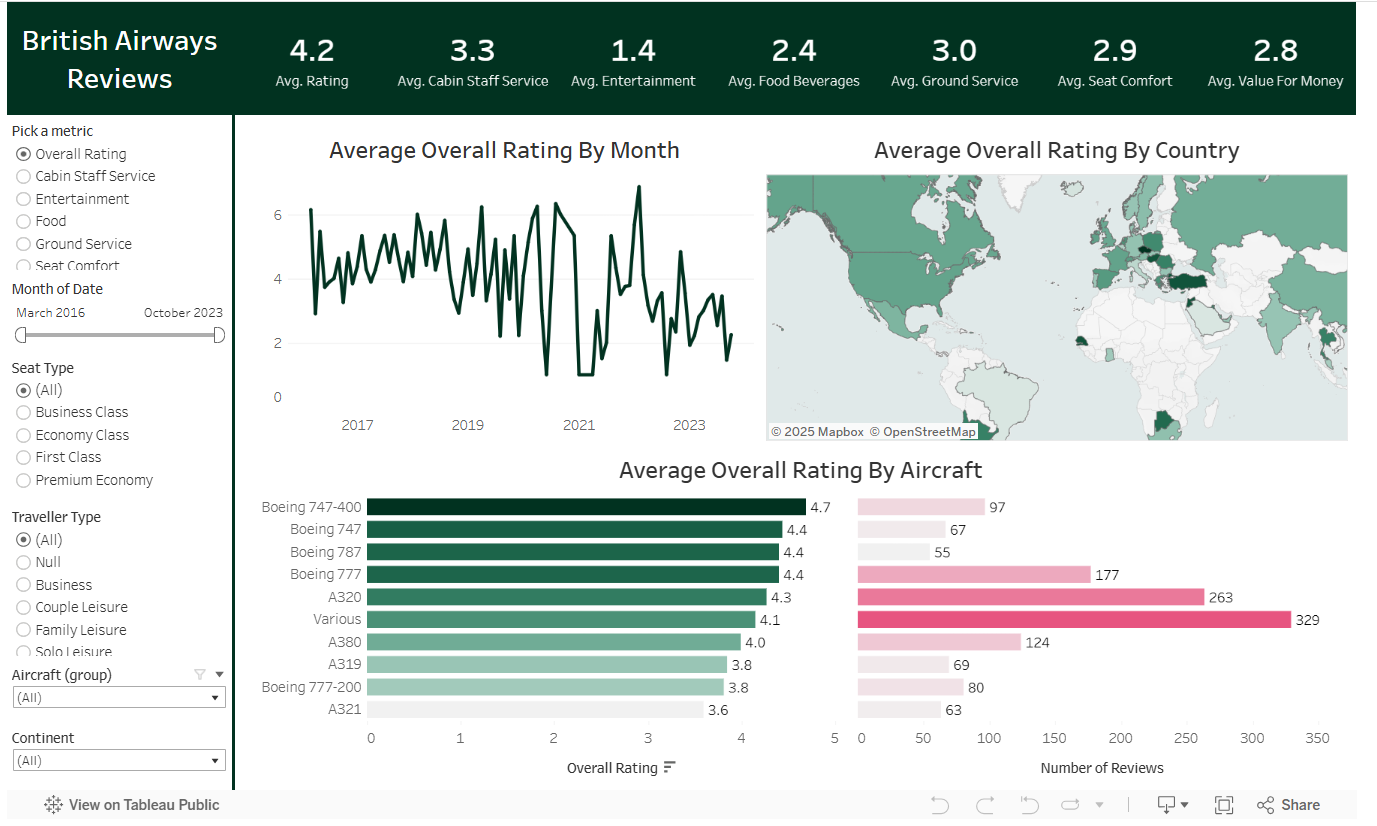Click the Redo arrow in the toolbar
Viewport: 1377px width, 826px height.
985,805
